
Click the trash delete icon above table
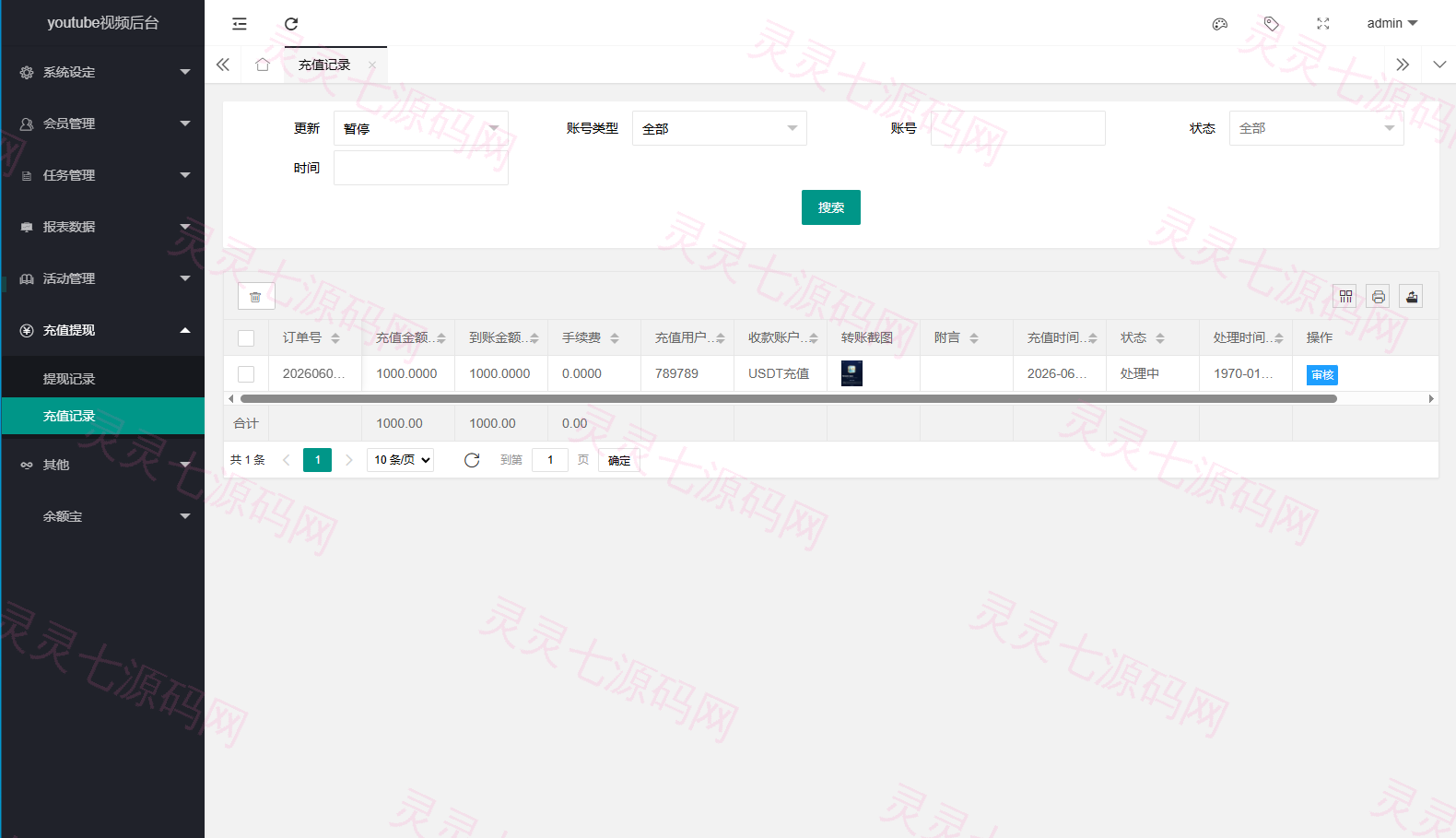(x=255, y=296)
